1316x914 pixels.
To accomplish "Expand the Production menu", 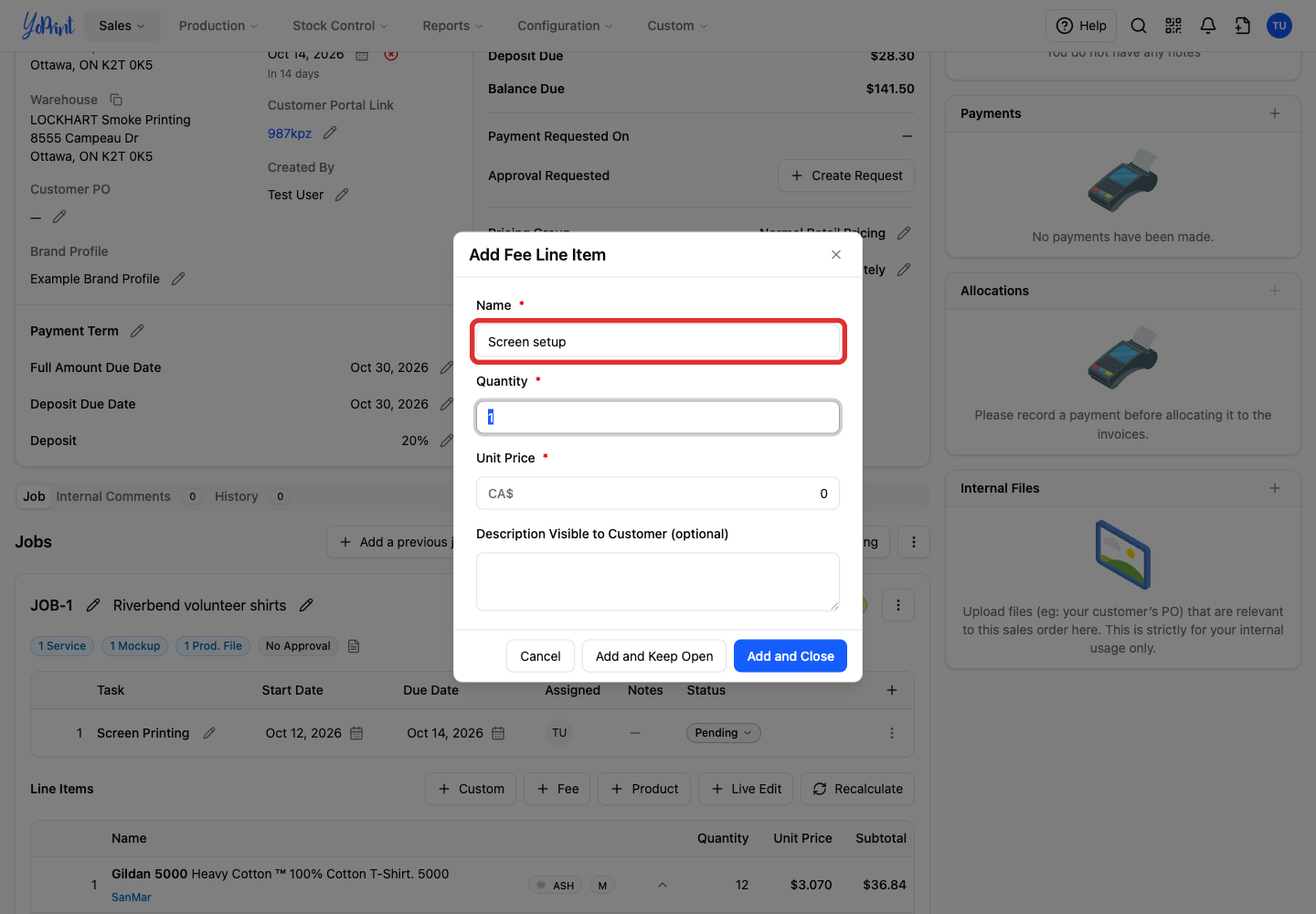I will (x=218, y=26).
